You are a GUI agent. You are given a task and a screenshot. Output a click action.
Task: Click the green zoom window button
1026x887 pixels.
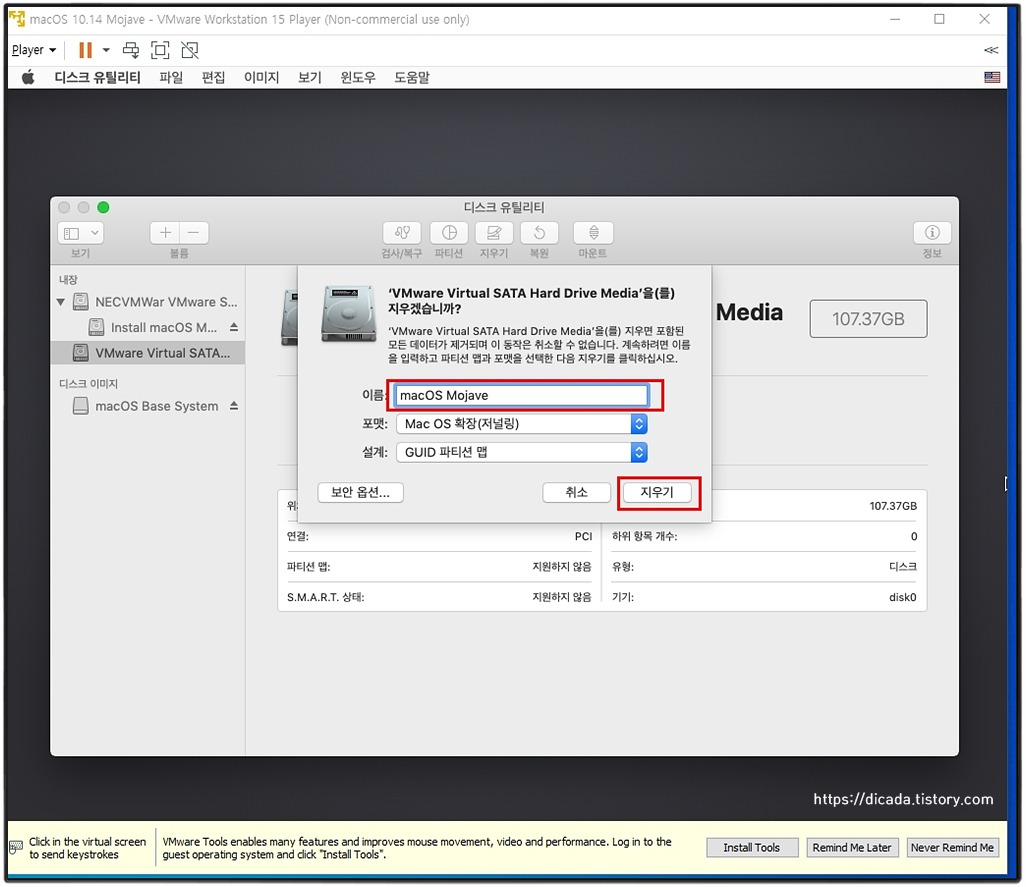[x=103, y=207]
